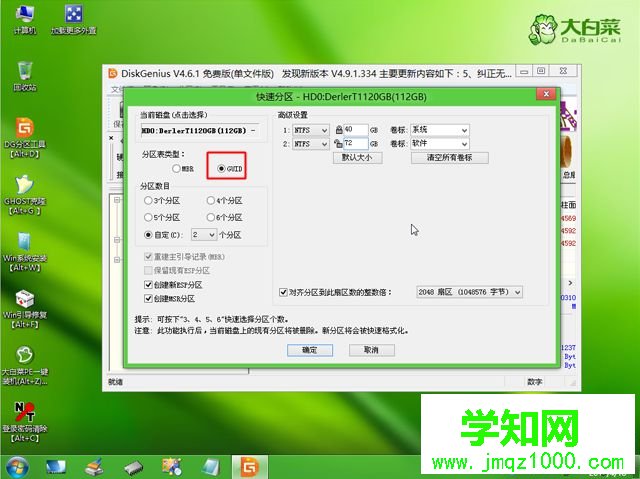This screenshot has width=640, height=479.
Task: Choose 4个分区 option
Action: tap(224, 201)
